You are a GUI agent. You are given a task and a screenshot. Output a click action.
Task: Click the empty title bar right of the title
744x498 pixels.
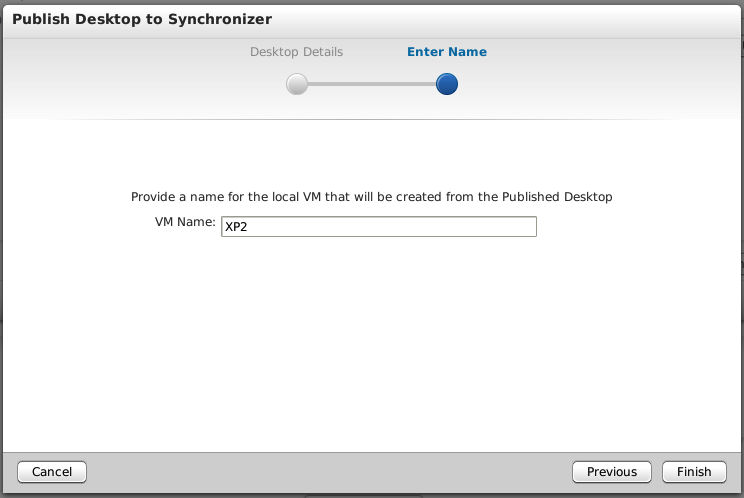(x=520, y=19)
